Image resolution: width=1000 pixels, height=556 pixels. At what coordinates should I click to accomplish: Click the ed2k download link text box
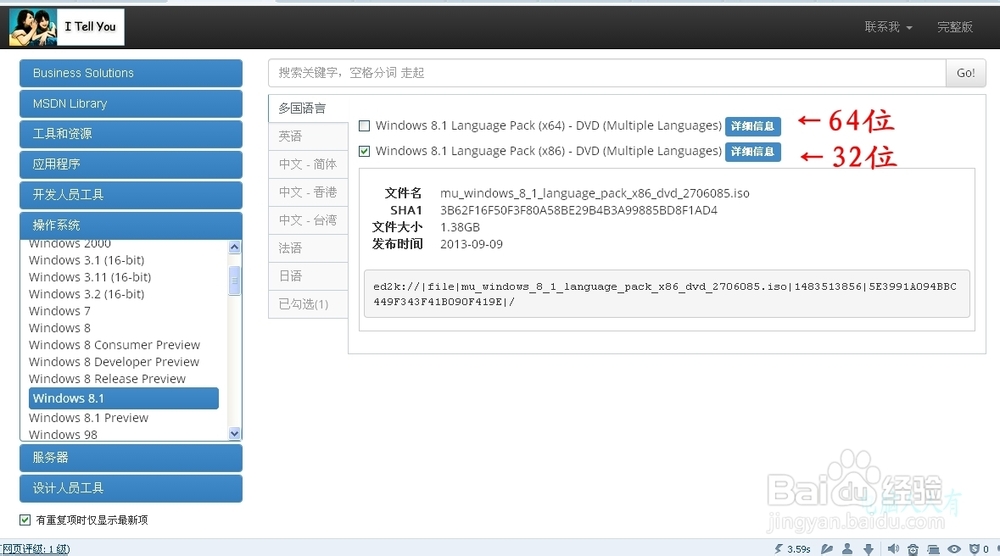click(666, 294)
